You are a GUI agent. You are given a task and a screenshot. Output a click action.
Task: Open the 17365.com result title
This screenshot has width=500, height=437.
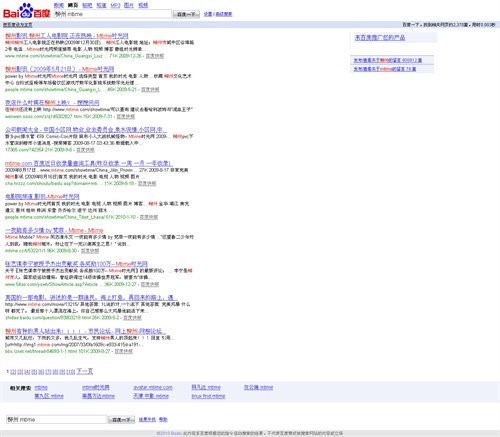[86, 129]
